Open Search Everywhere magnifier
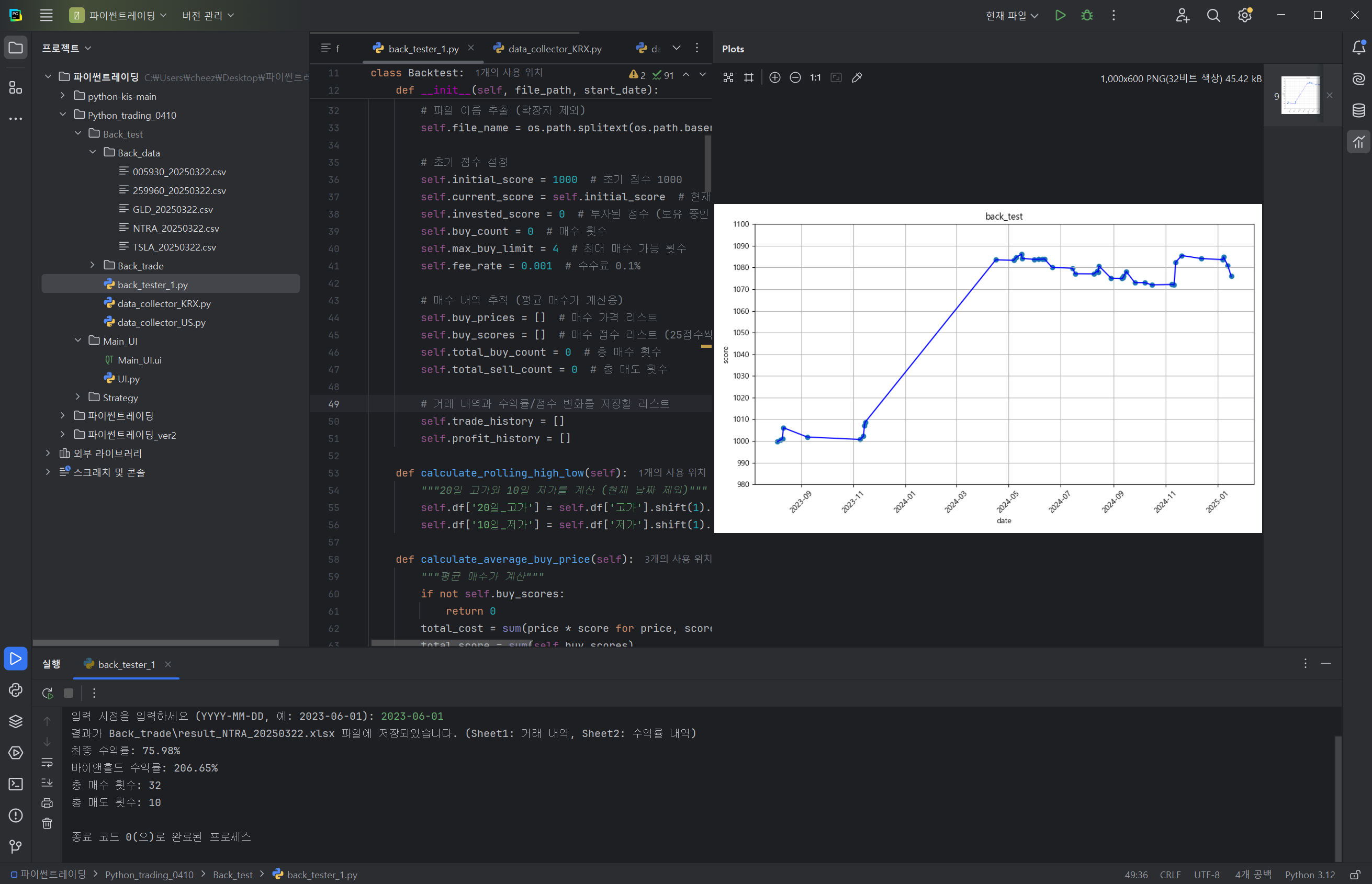This screenshot has width=1372, height=884. [1213, 16]
